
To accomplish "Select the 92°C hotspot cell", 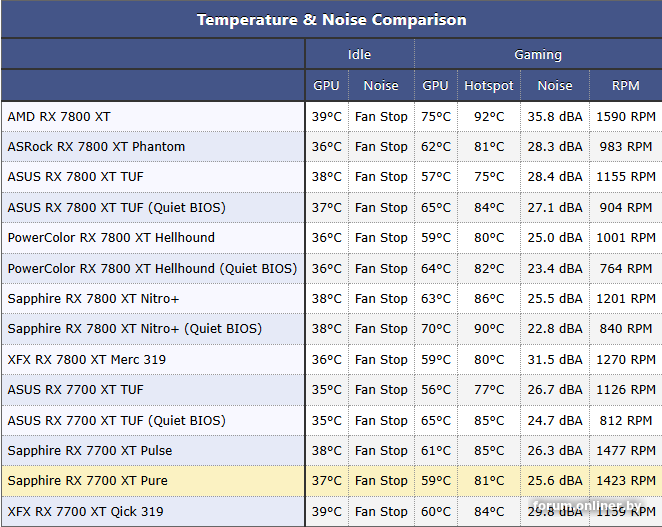I will coord(489,117).
